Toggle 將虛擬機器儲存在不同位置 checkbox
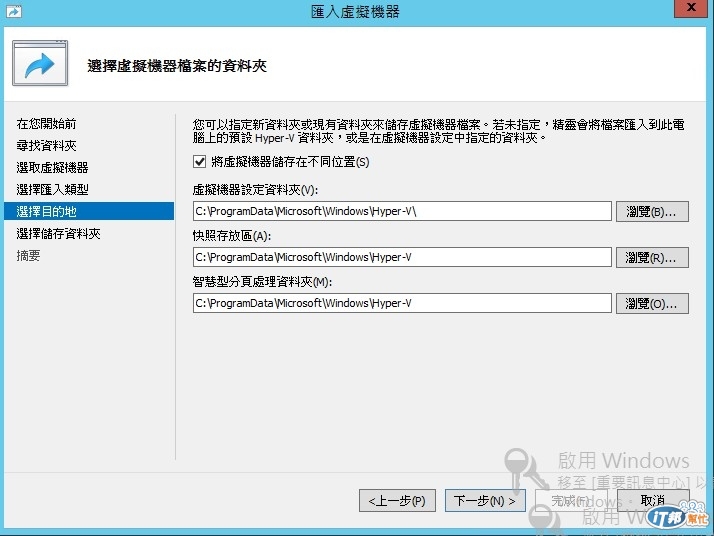 click(199, 162)
